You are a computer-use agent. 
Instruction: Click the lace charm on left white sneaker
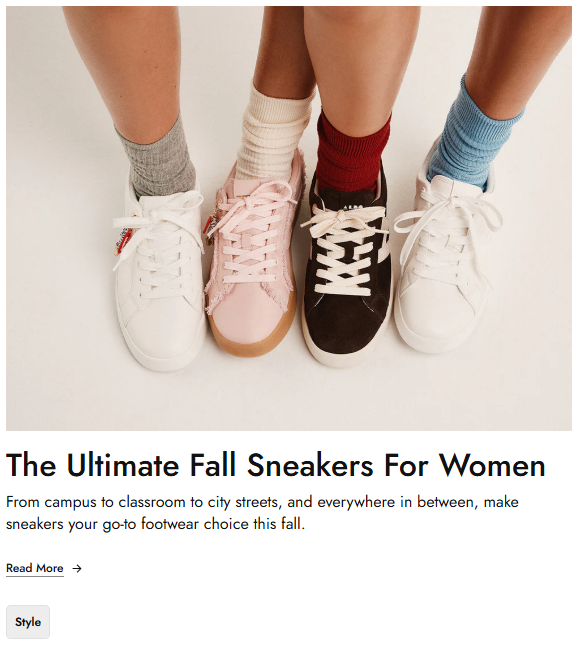click(x=123, y=241)
